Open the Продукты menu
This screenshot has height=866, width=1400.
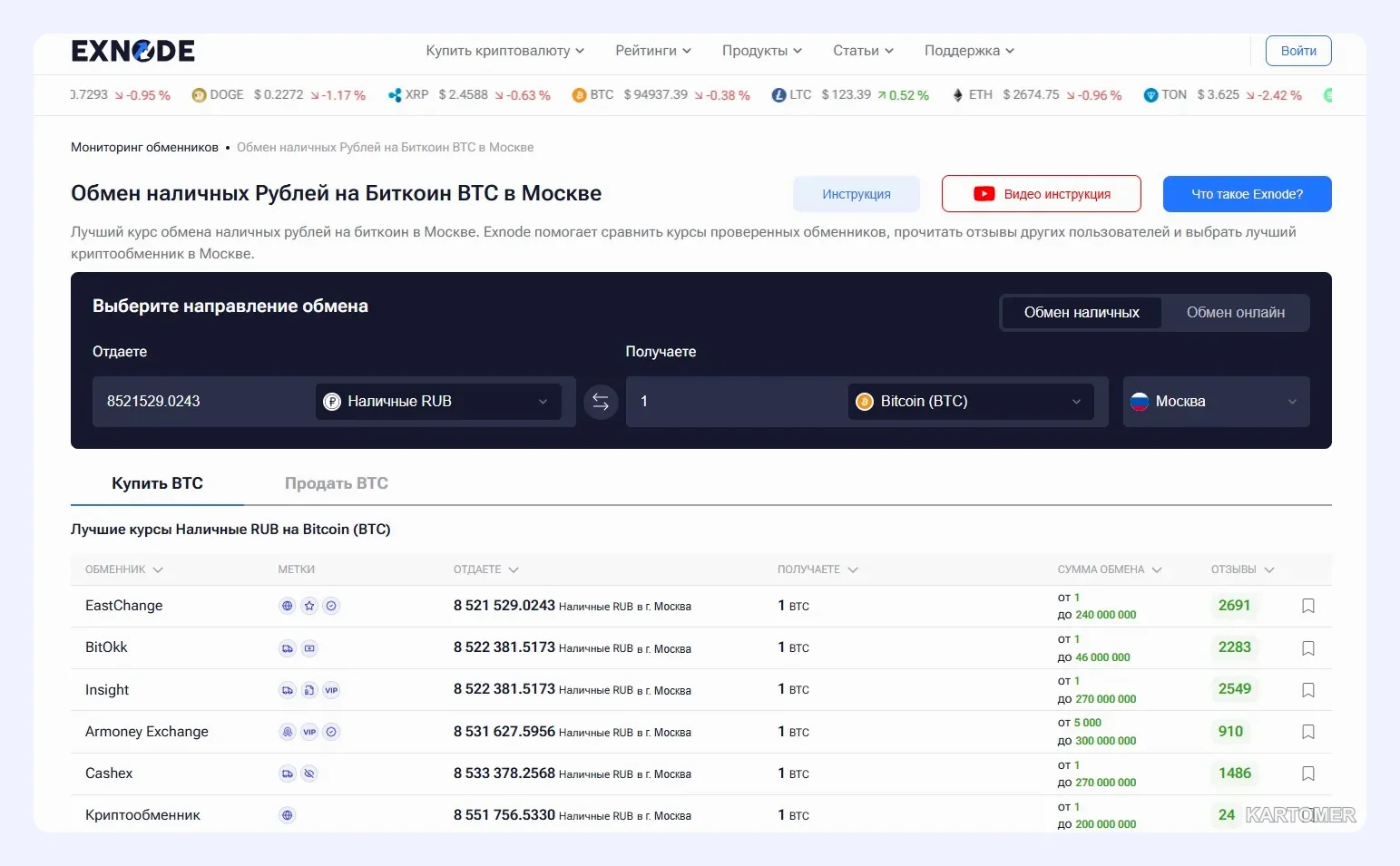click(x=762, y=51)
